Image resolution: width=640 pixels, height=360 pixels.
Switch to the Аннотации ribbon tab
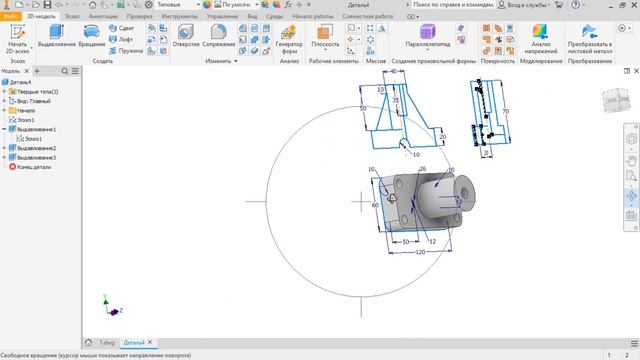pos(103,16)
